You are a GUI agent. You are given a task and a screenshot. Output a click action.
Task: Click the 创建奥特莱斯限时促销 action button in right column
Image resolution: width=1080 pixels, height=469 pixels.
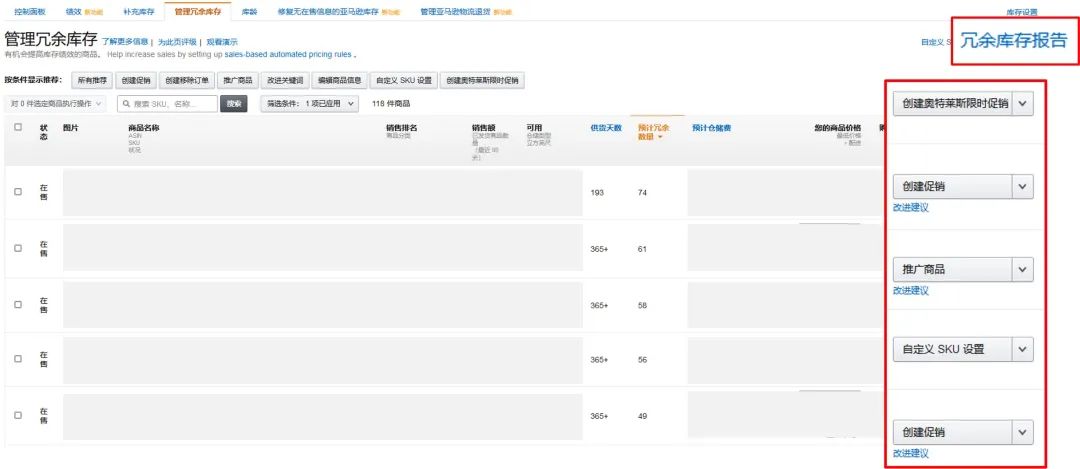953,103
